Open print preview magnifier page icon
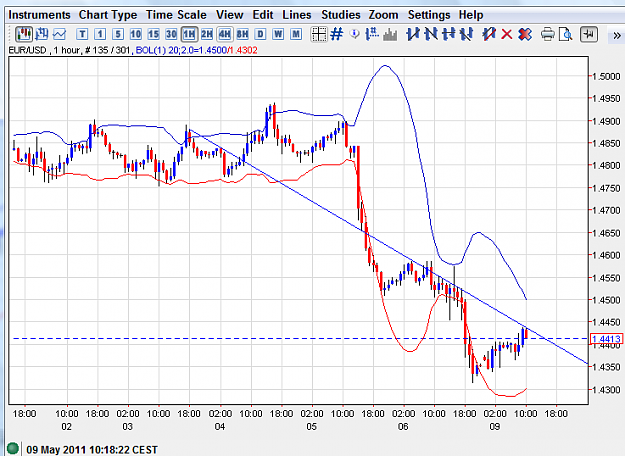 pyautogui.click(x=566, y=34)
